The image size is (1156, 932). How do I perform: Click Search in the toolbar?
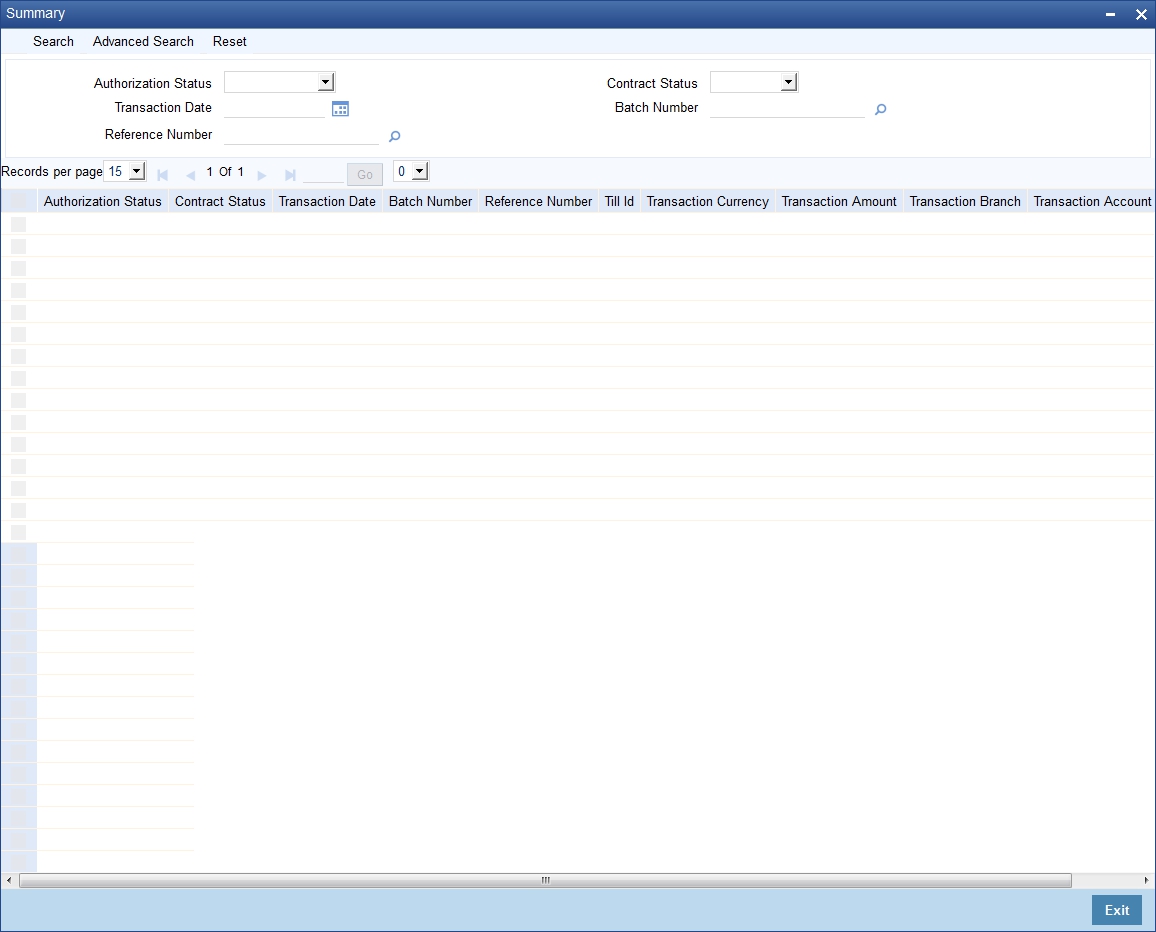pos(53,41)
